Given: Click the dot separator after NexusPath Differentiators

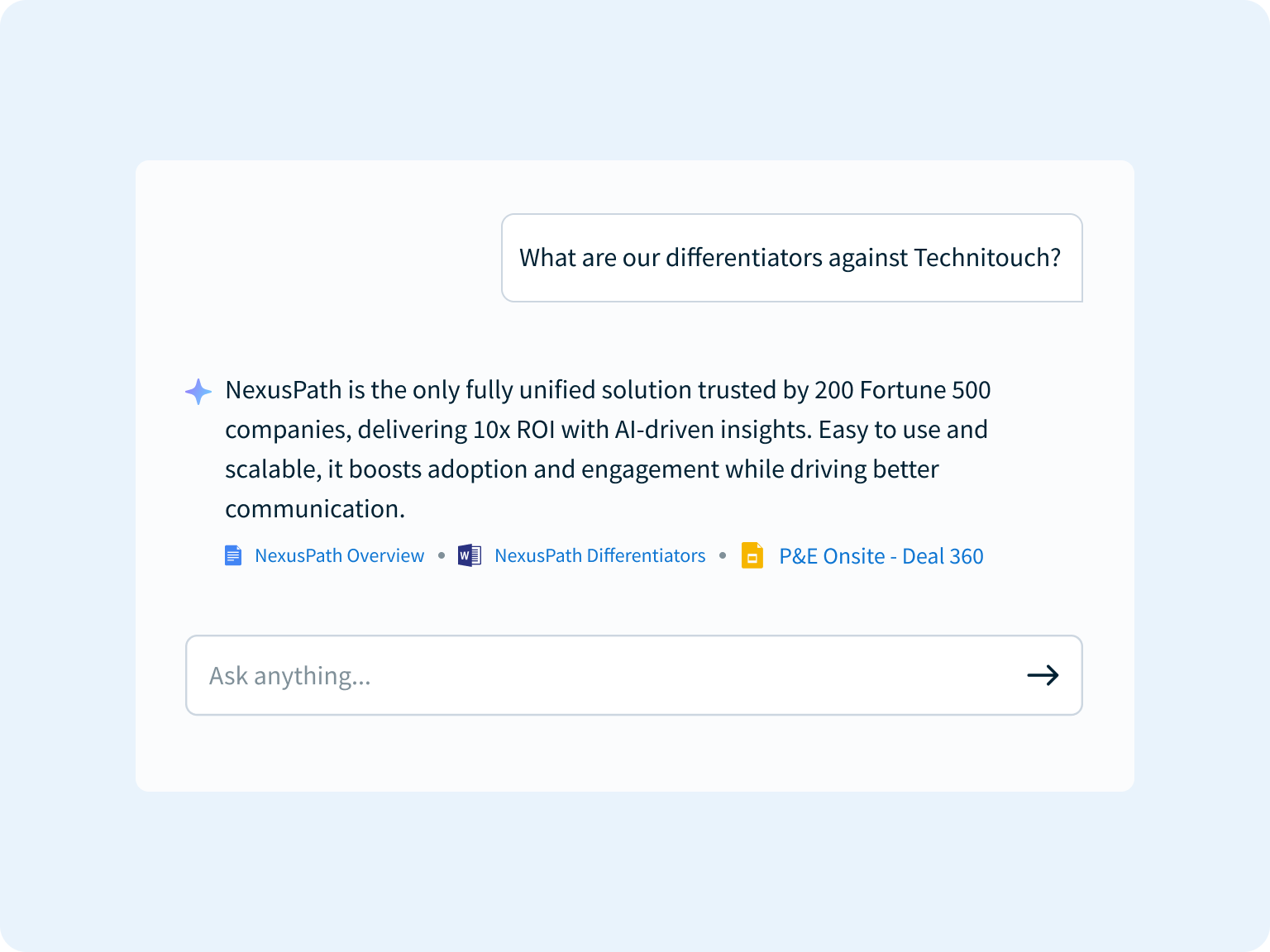Looking at the screenshot, I should pyautogui.click(x=723, y=555).
